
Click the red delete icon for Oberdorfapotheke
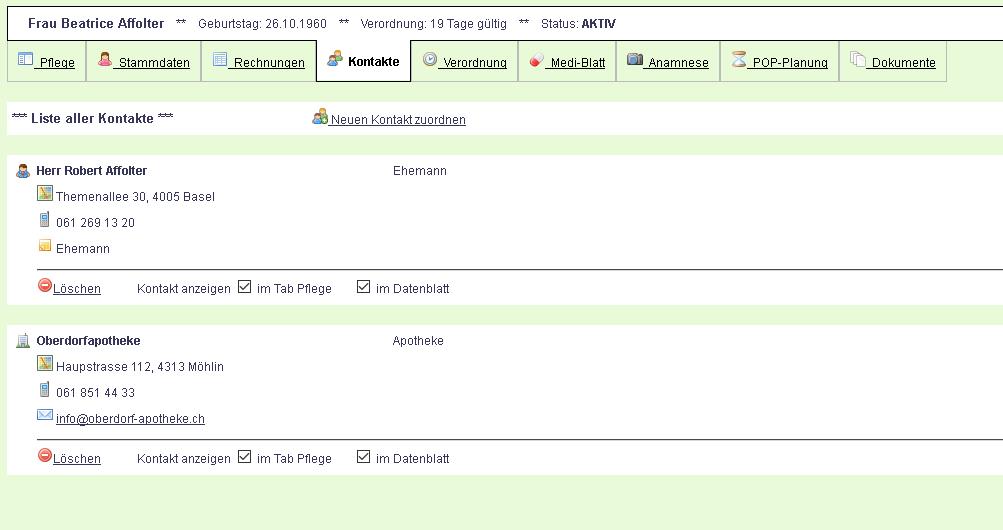[44, 456]
